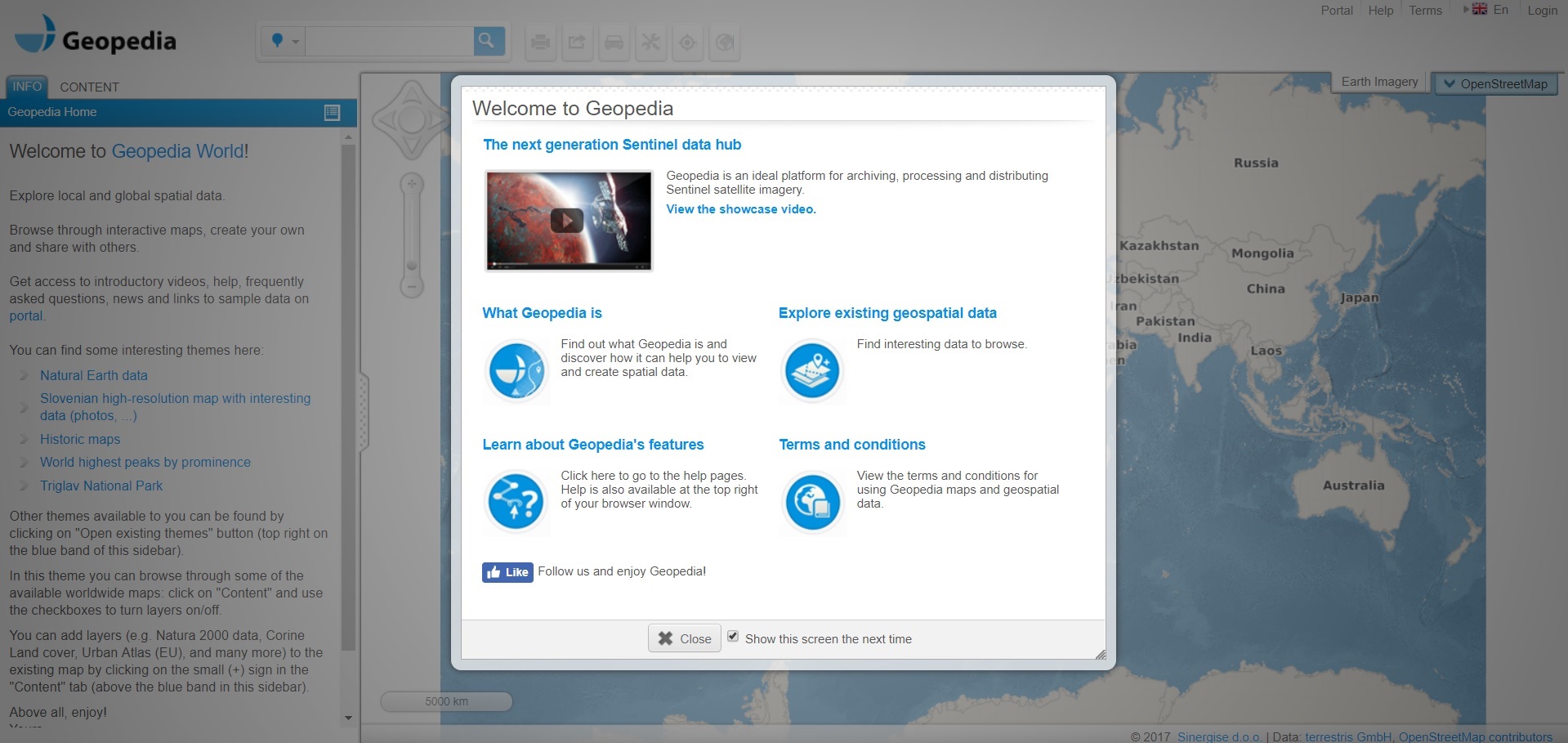
Task: Toggle Show this screen next time
Action: [733, 637]
